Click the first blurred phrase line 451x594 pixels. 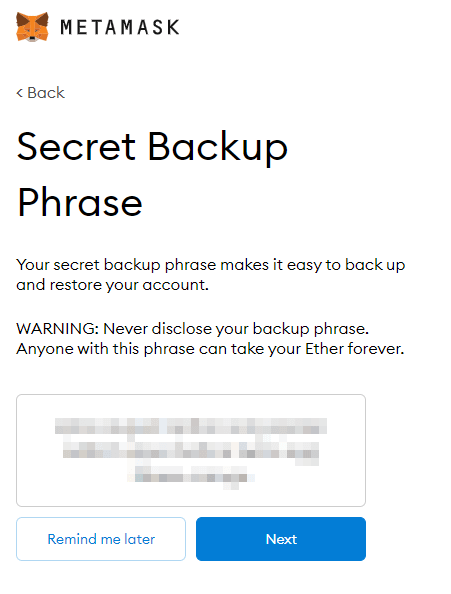[x=191, y=426]
